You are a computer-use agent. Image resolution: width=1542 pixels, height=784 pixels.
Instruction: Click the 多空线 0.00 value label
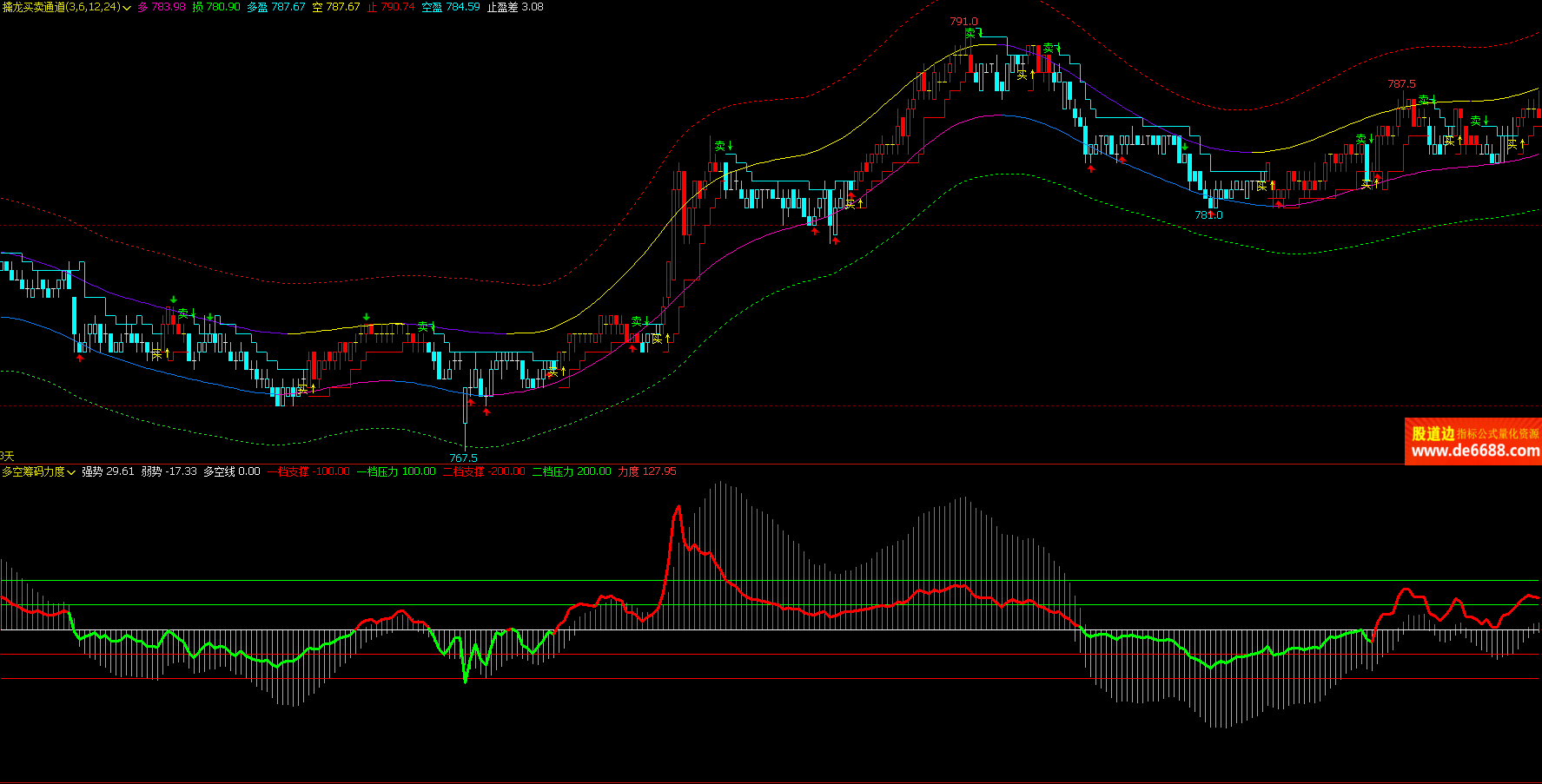tap(231, 471)
